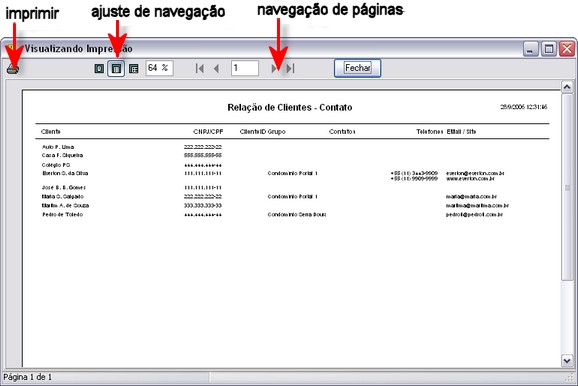Click the 'Cliente' column header
Screen dimensions: 578x386
(51, 132)
